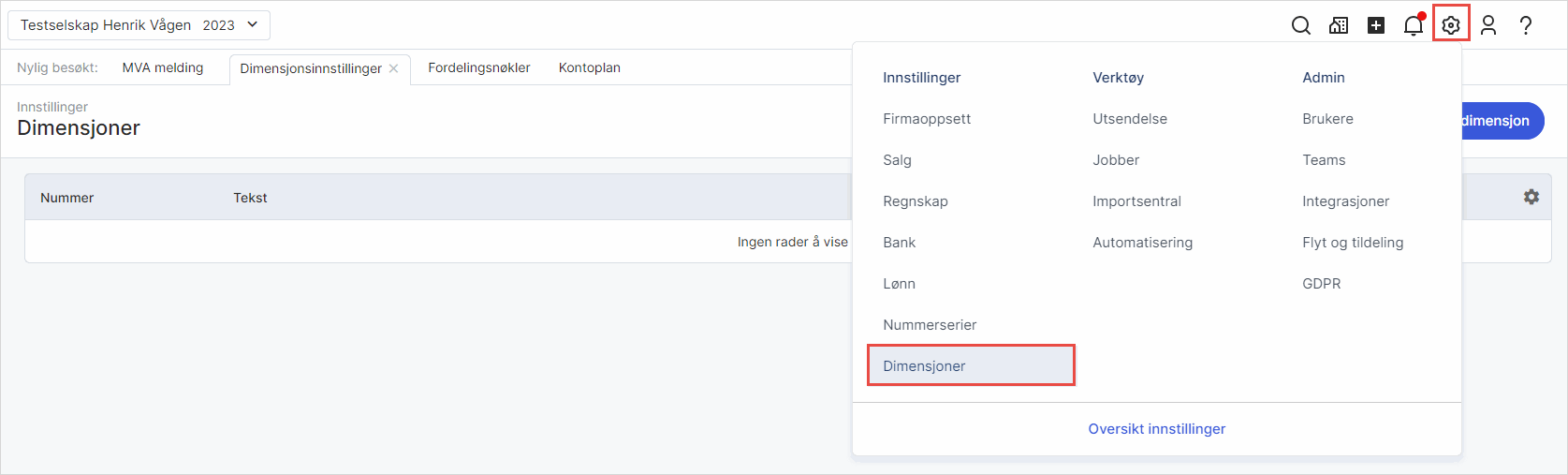The height and width of the screenshot is (475, 1568).
Task: Select Dimensjoner in settings menu
Action: (x=924, y=365)
